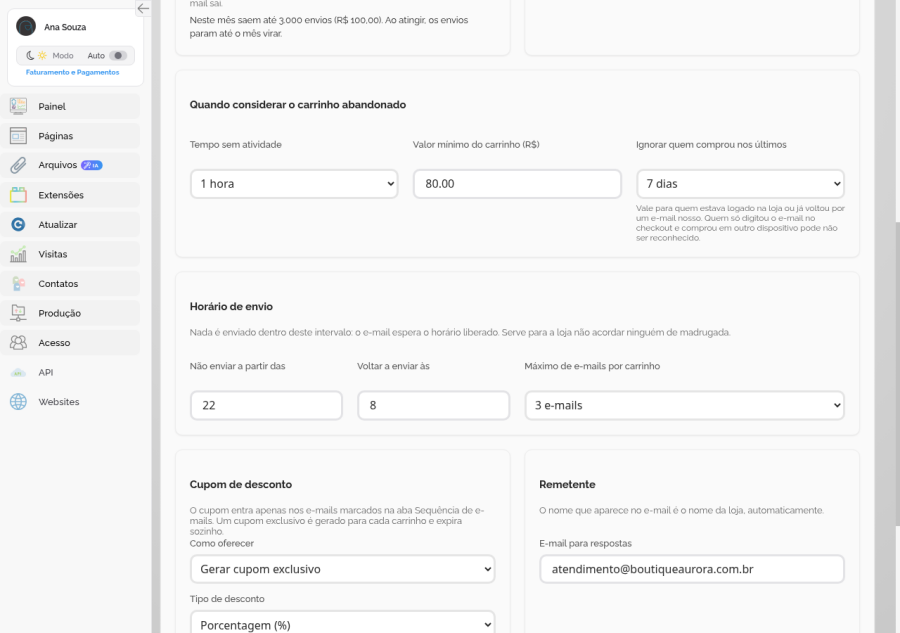The width and height of the screenshot is (900, 633).
Task: Click the moon and sun Modo icon
Action: tap(36, 56)
